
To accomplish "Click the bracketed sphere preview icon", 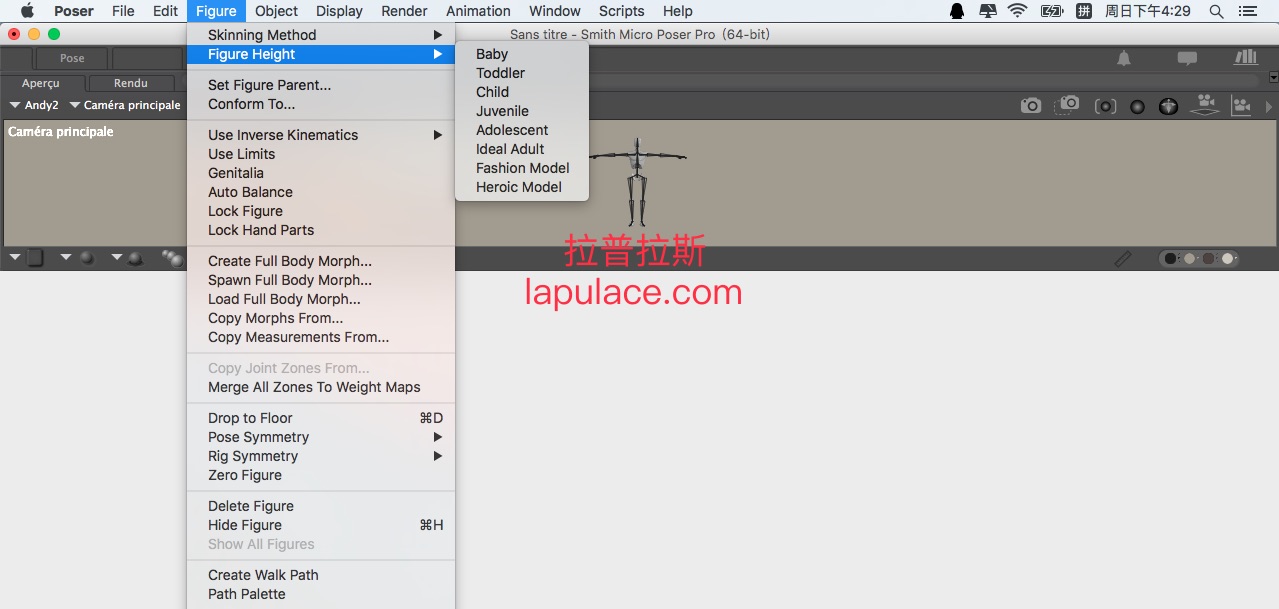I will [1105, 106].
